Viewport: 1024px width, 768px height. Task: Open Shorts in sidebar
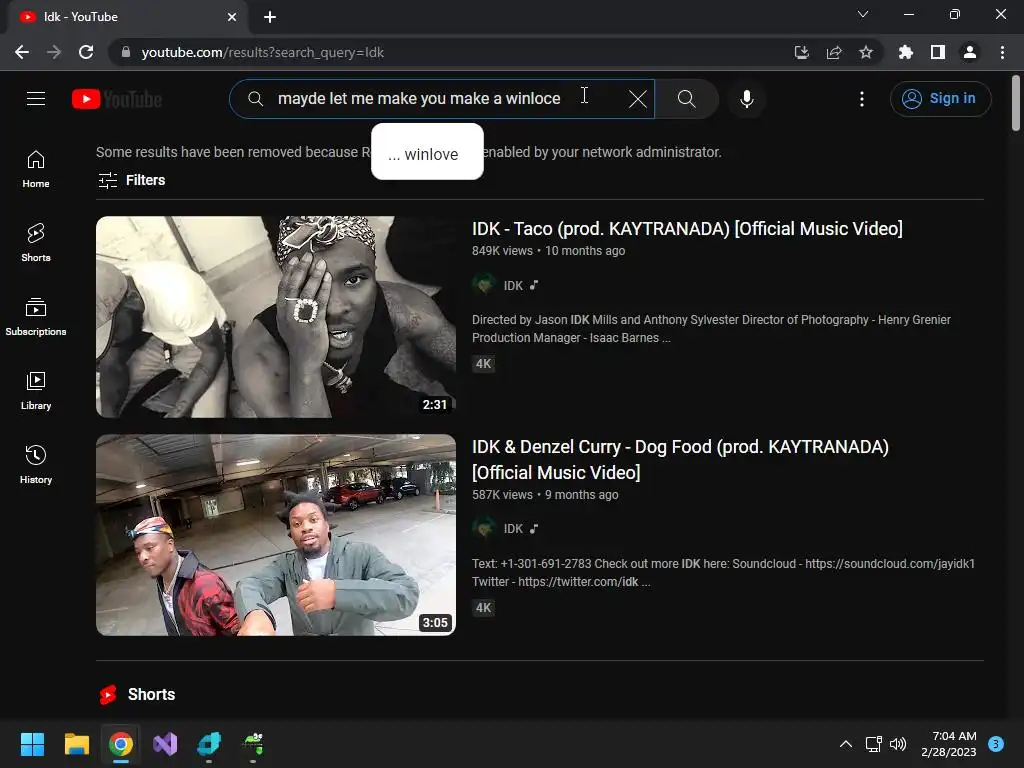click(x=36, y=243)
